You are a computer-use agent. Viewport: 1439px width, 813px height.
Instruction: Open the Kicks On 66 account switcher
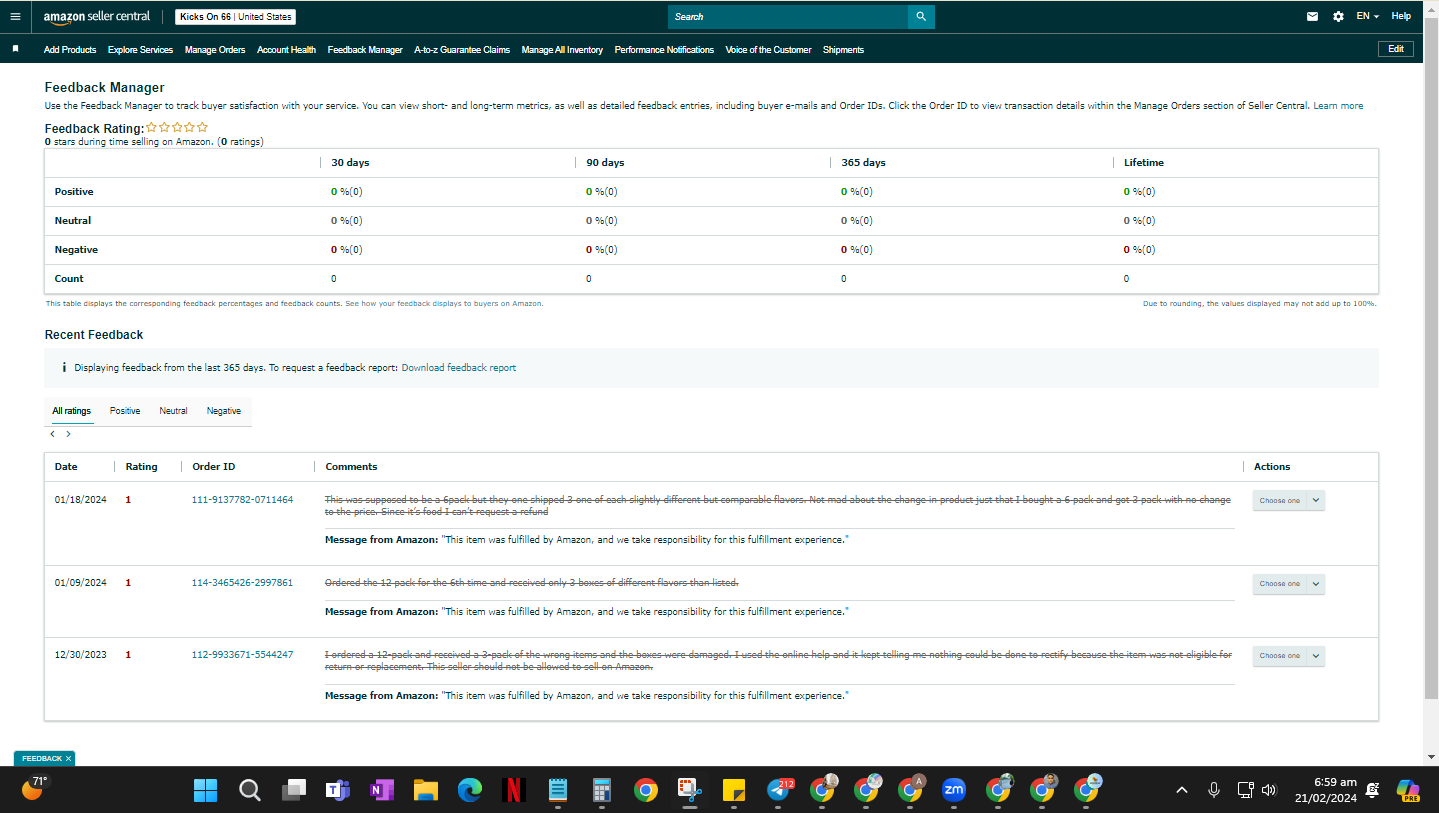235,17
